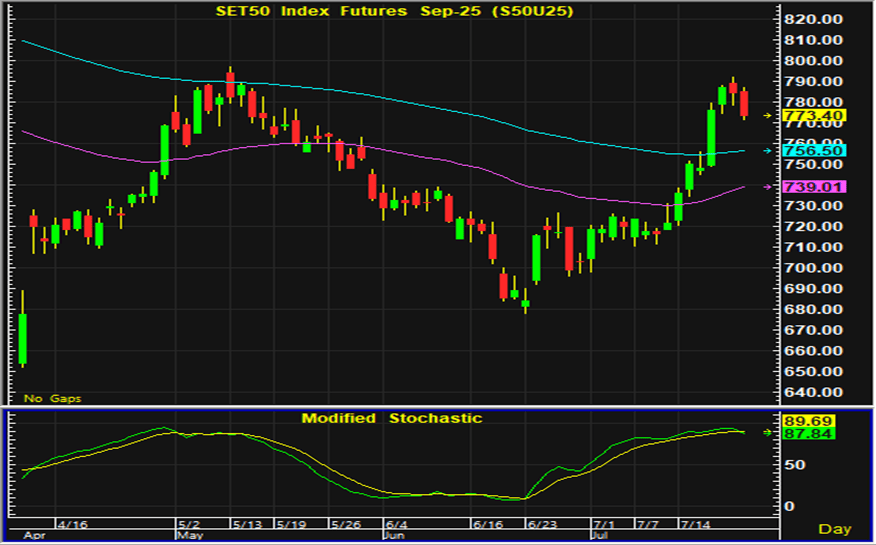The height and width of the screenshot is (545, 876).
Task: Select the magenta 739.01 moving average tag
Action: [x=816, y=187]
